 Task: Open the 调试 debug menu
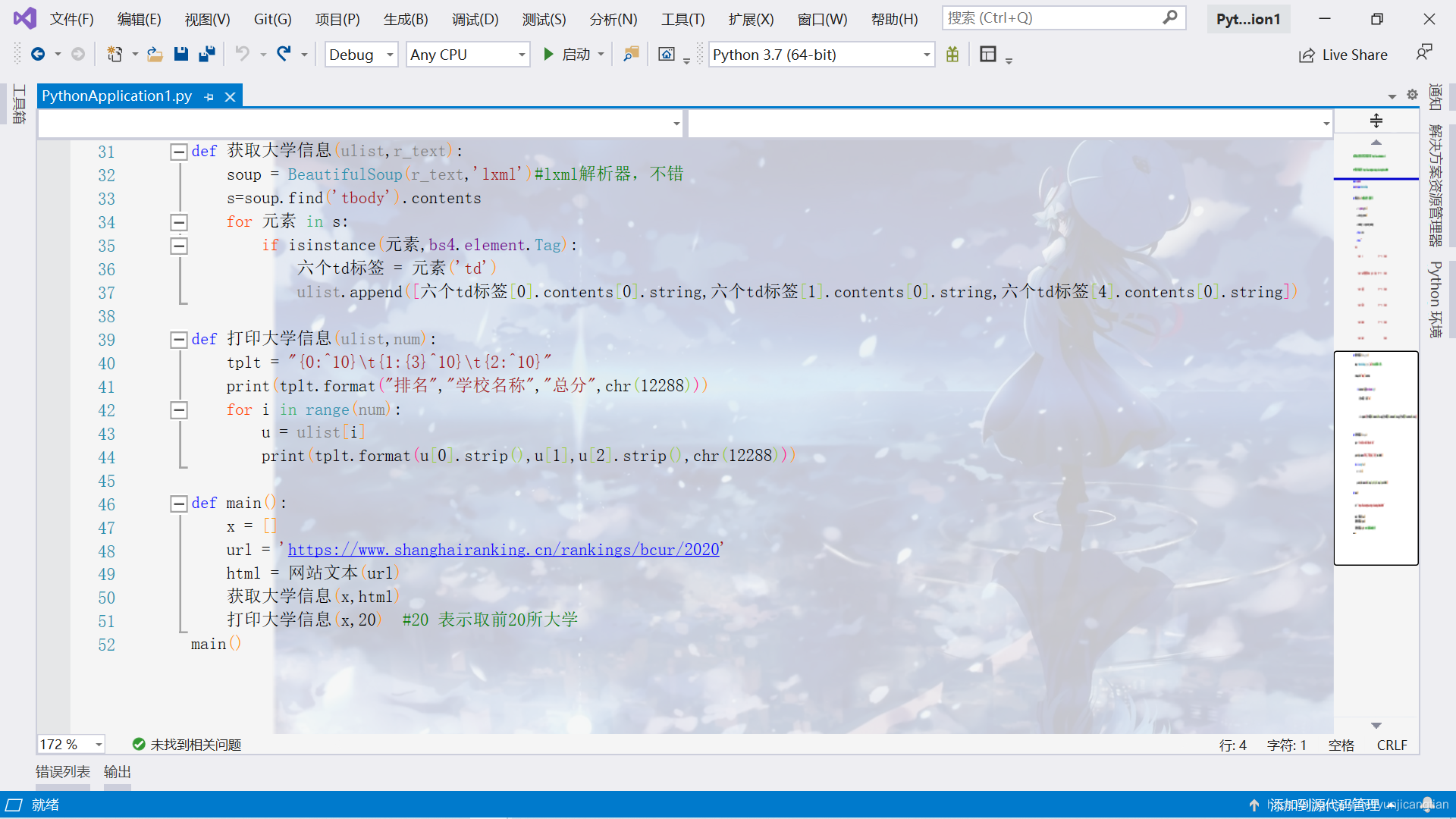click(474, 18)
